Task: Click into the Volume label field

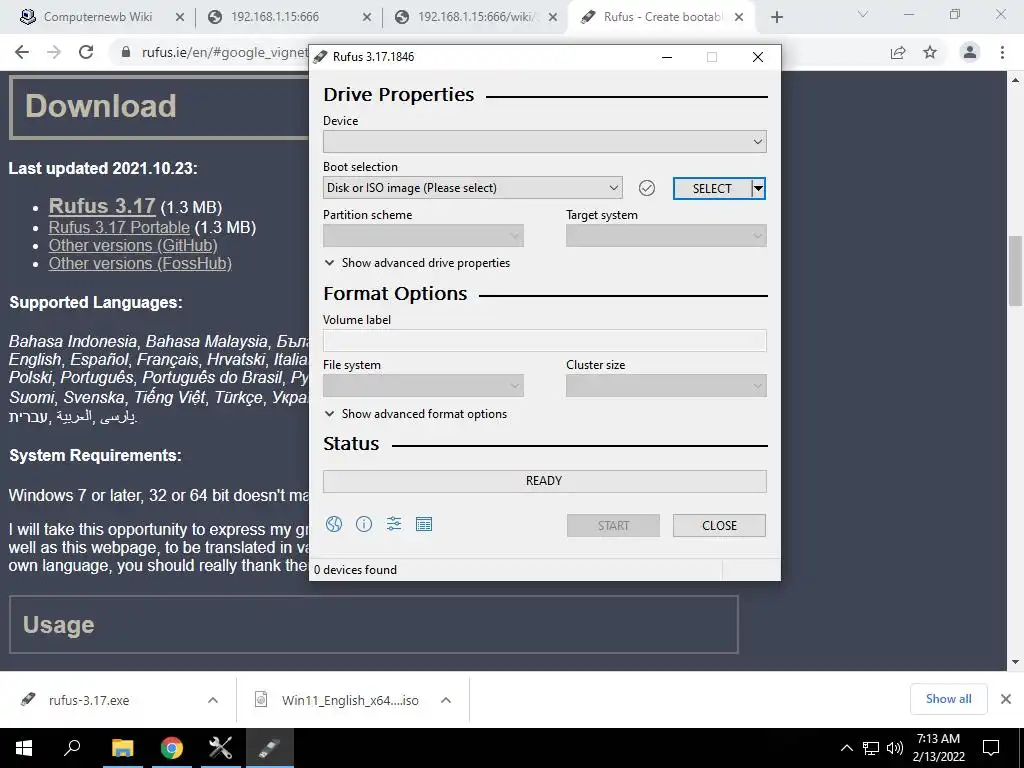Action: coord(545,340)
